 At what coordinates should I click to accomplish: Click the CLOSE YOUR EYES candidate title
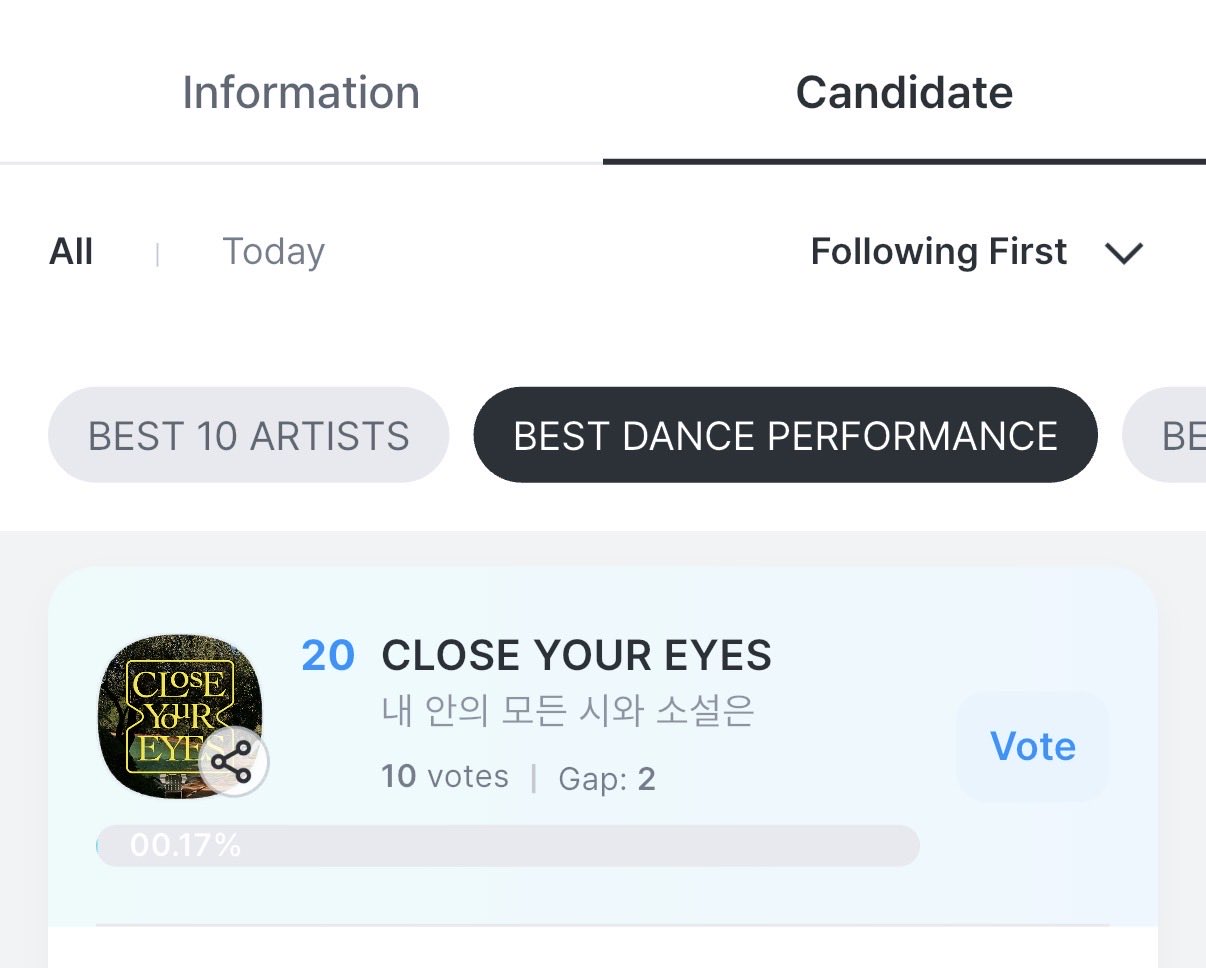pyautogui.click(x=576, y=656)
